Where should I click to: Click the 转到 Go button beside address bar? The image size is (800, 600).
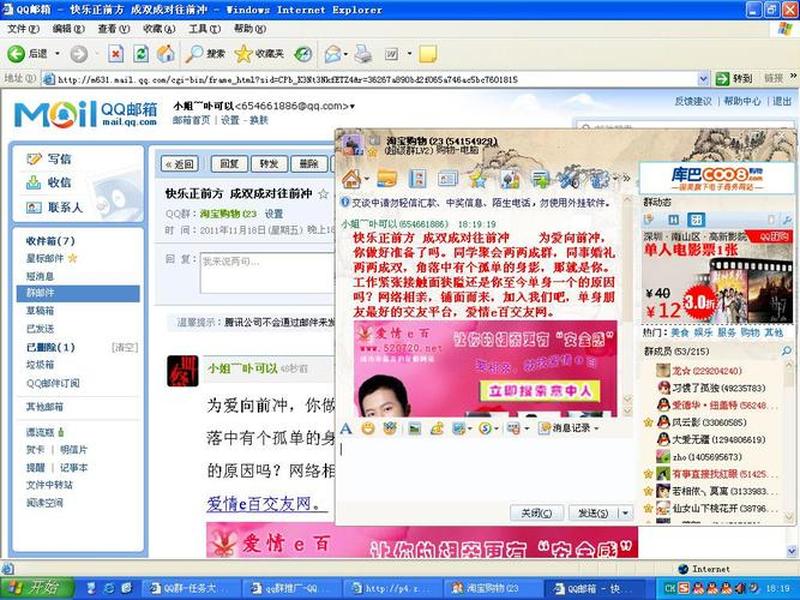[734, 79]
